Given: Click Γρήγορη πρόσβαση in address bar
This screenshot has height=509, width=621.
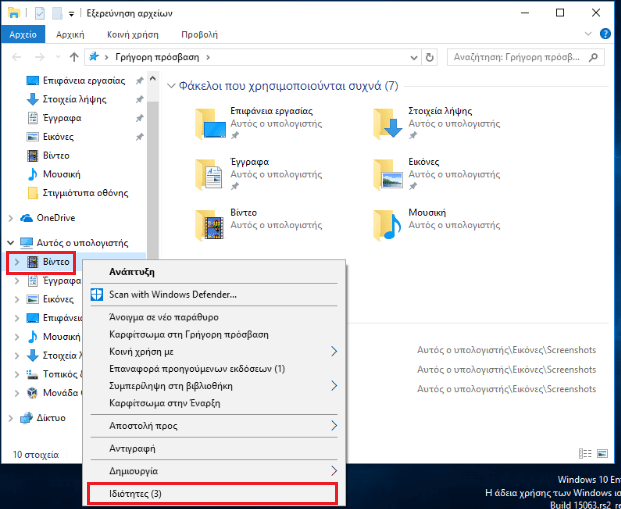Looking at the screenshot, I should 157,57.
